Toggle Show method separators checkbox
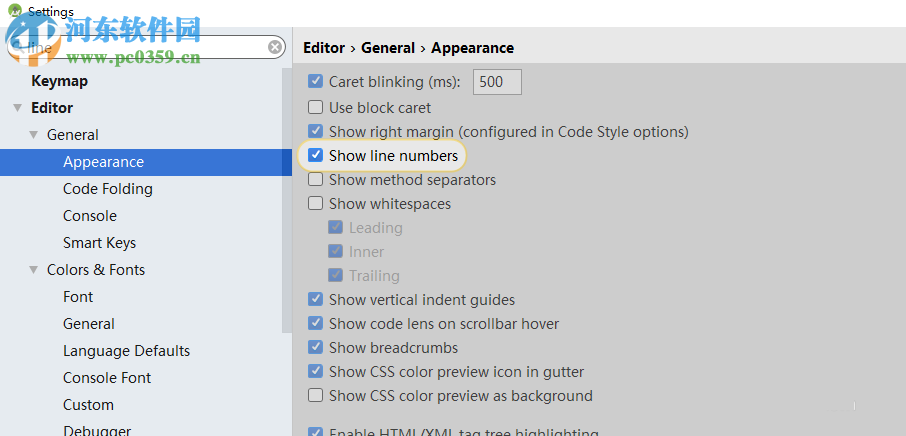The width and height of the screenshot is (906, 436). pos(316,180)
